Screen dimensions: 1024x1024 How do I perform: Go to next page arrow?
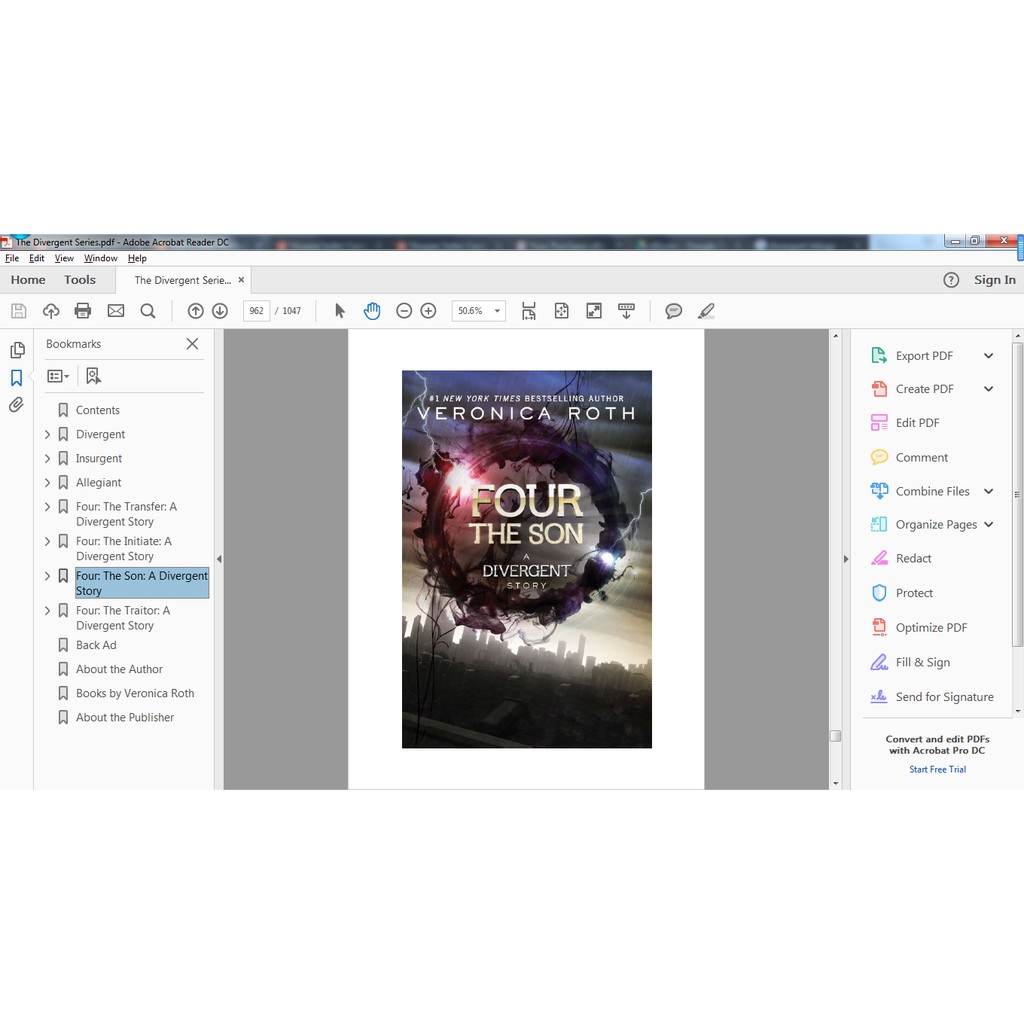220,311
